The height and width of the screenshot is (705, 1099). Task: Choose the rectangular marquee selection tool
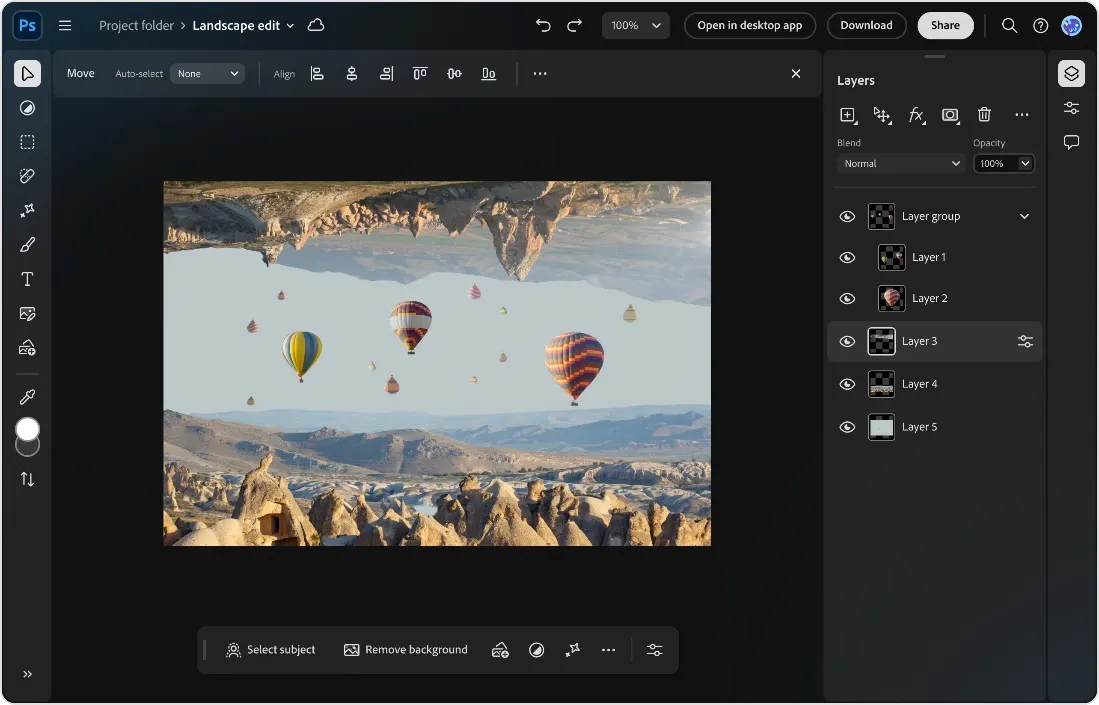tap(27, 142)
